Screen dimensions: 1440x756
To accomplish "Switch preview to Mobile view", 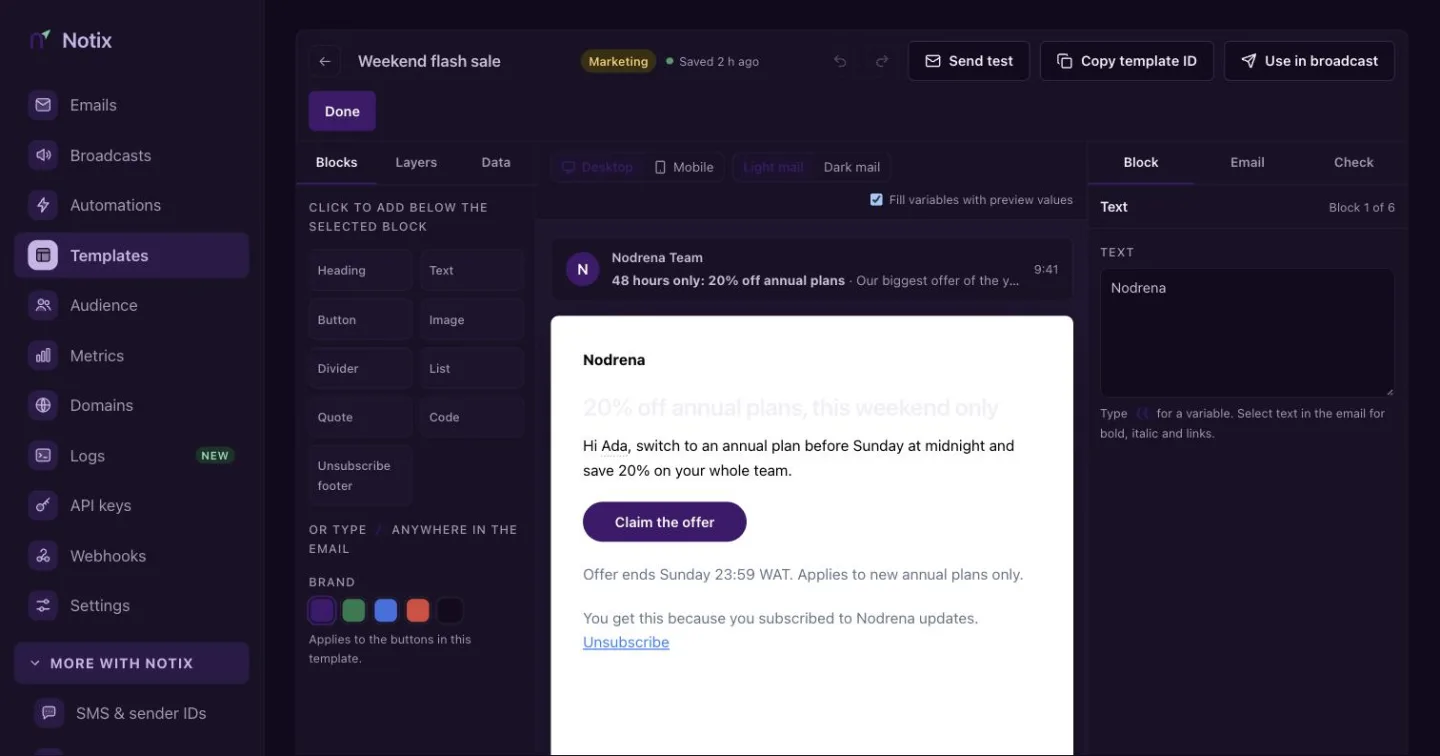I will [684, 167].
